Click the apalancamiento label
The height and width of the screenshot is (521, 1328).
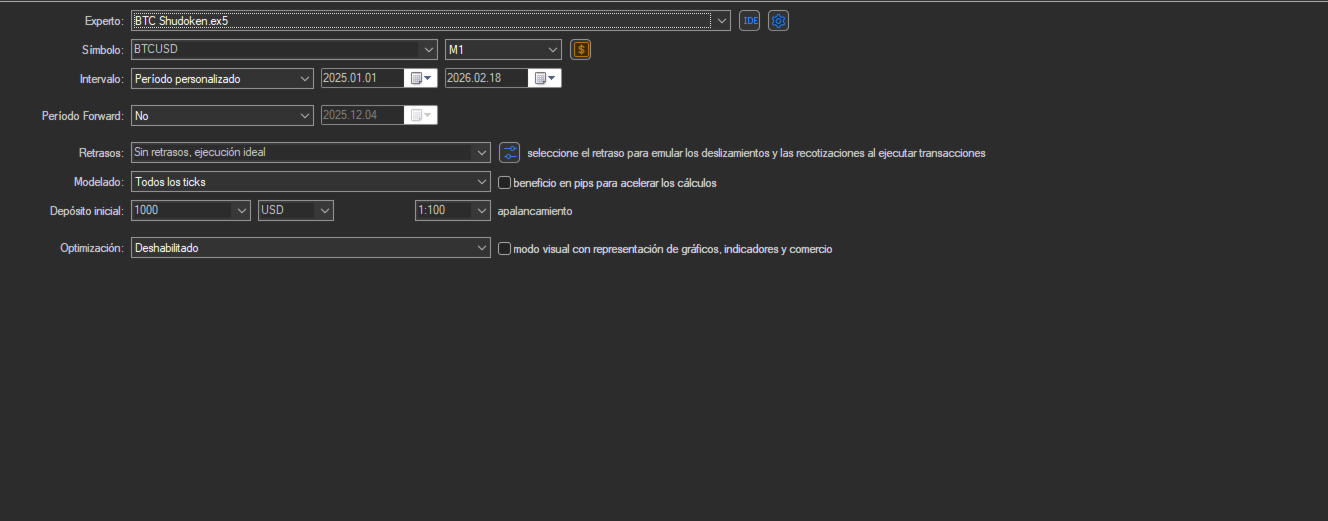[535, 212]
